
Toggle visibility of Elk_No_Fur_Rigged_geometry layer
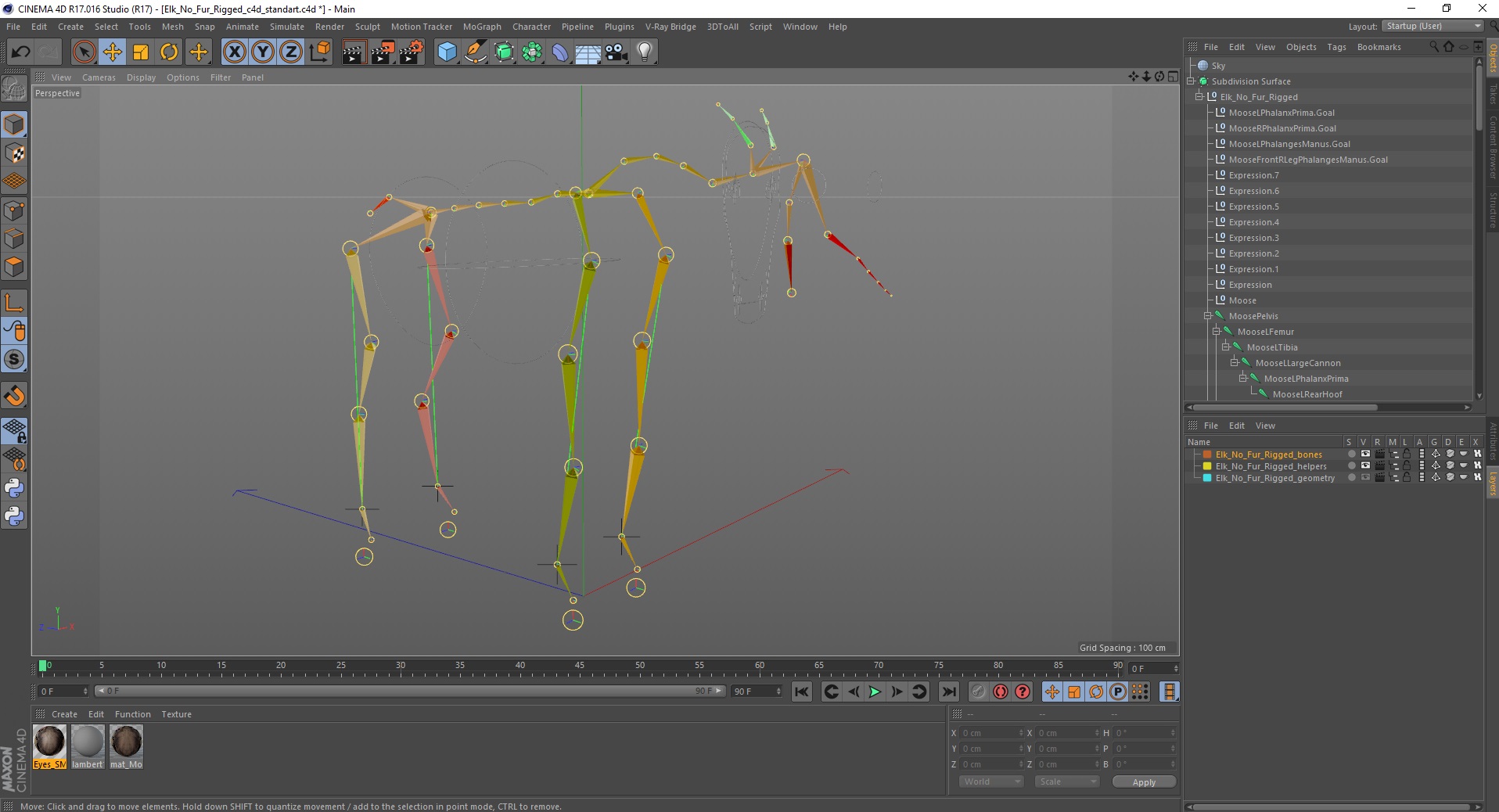point(1365,477)
